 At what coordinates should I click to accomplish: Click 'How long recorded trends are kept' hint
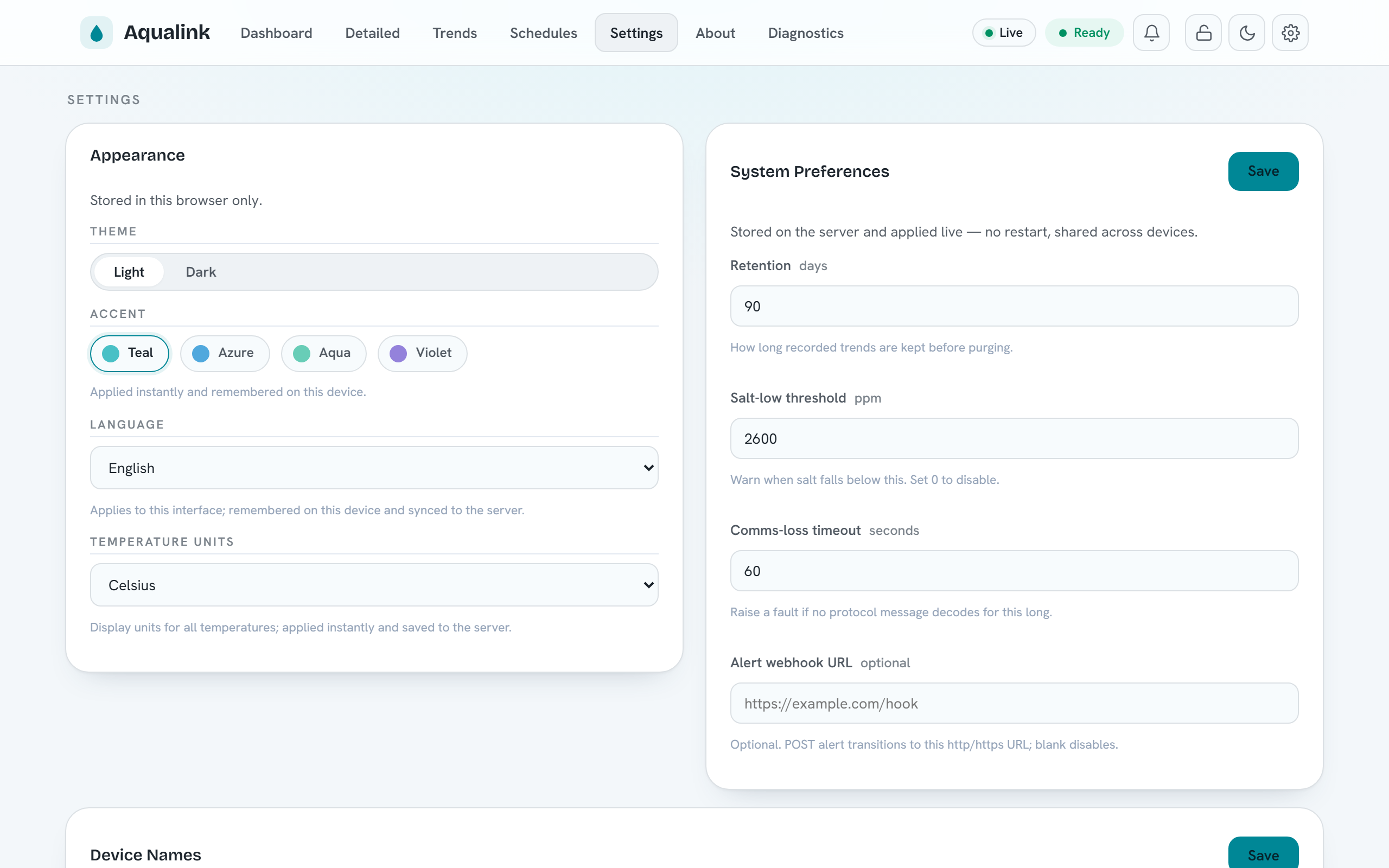click(x=871, y=347)
